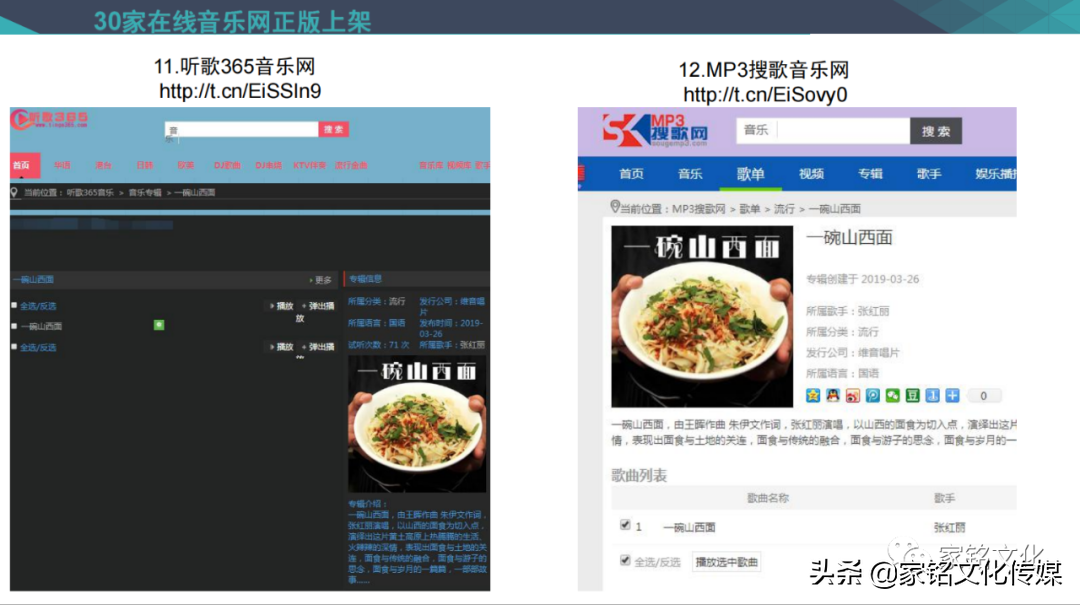
Task: Share album to QQ Zone via star icon
Action: 813,396
